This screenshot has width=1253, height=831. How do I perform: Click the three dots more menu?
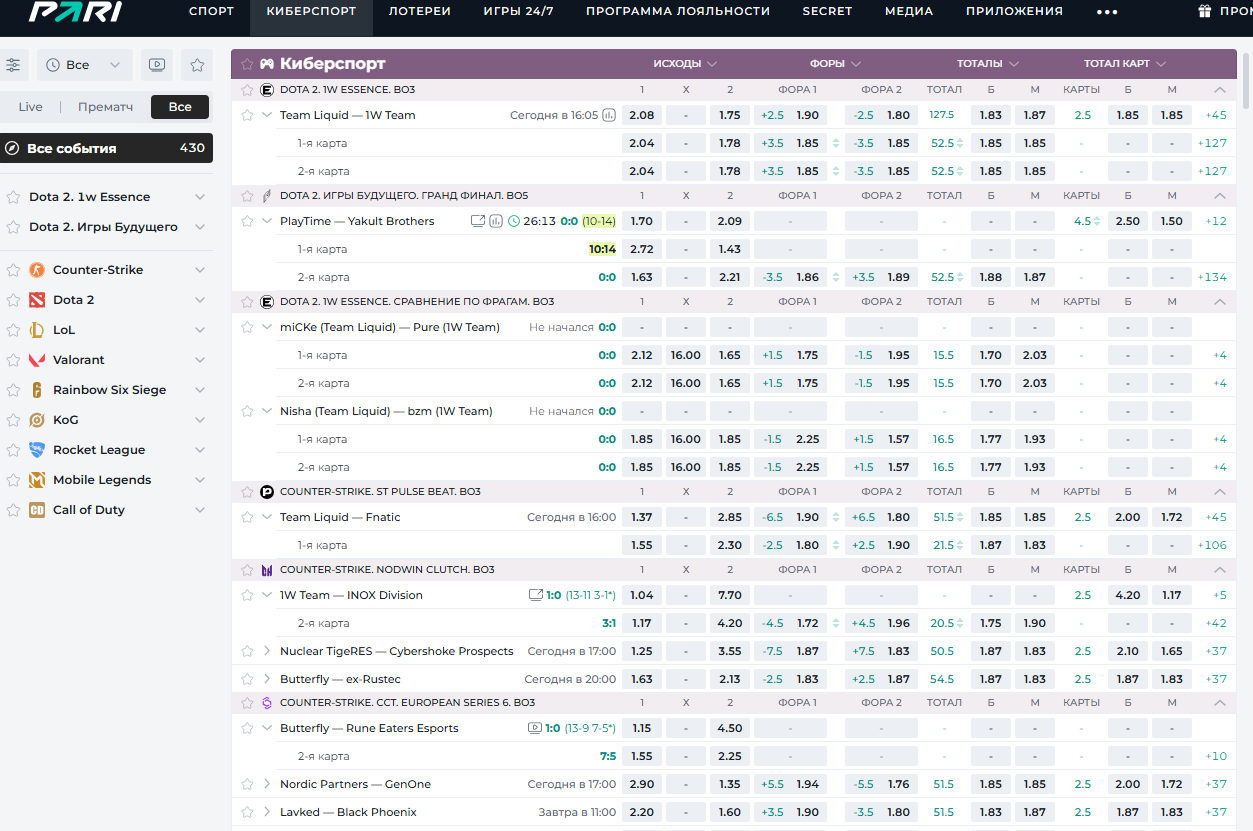click(x=1107, y=12)
